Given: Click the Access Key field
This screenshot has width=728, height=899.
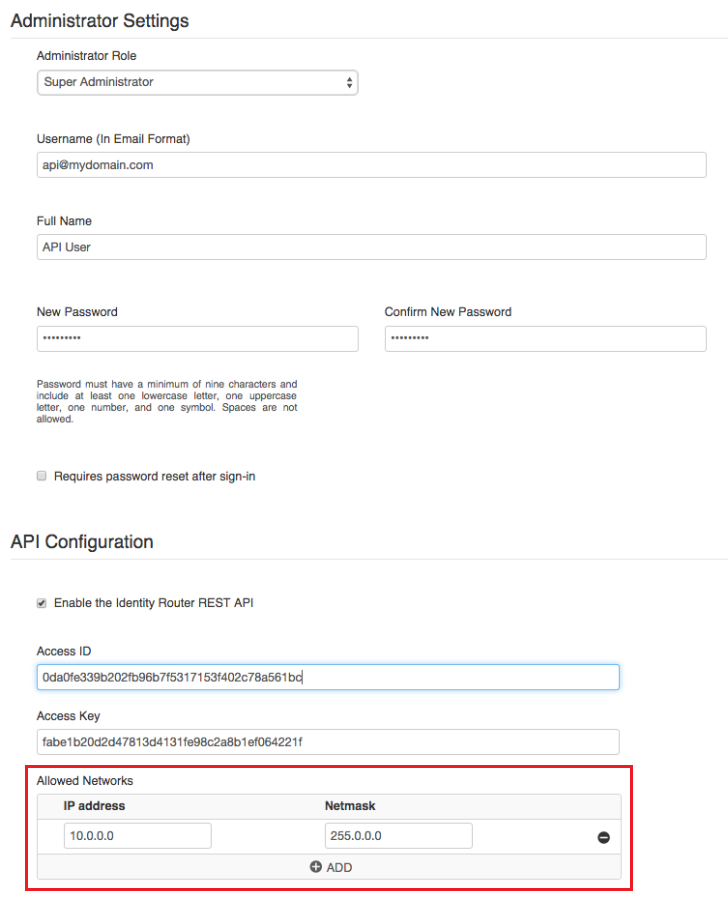Looking at the screenshot, I should point(328,742).
